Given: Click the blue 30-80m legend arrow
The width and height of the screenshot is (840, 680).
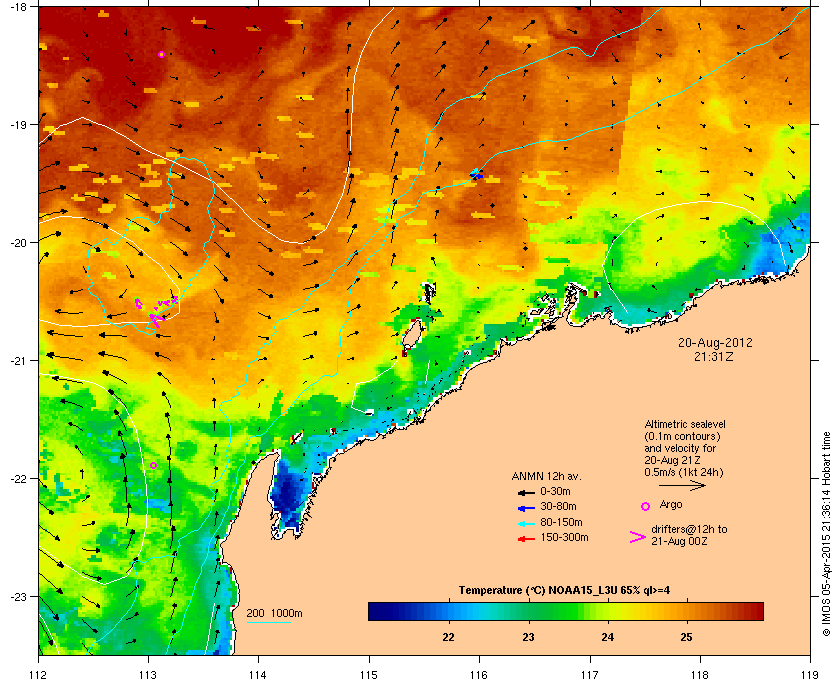Looking at the screenshot, I should click(526, 508).
